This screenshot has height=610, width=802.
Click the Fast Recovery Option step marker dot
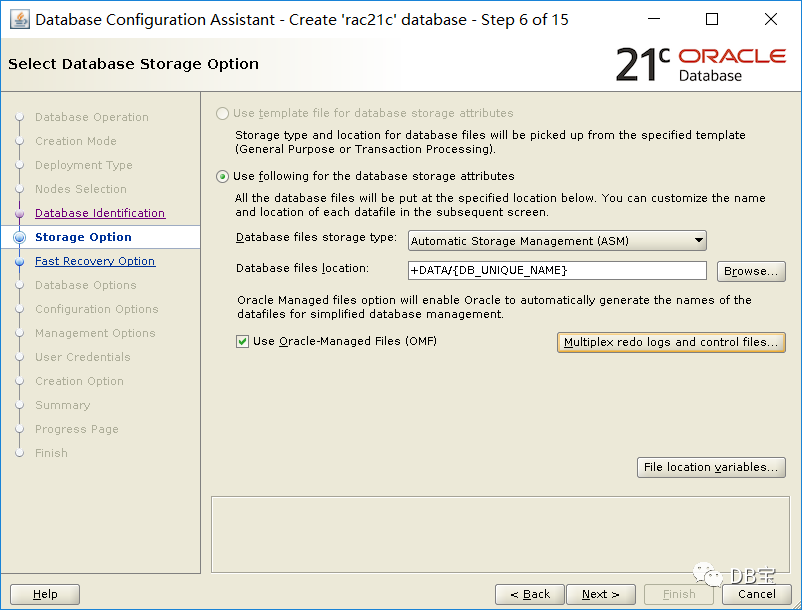(19, 261)
